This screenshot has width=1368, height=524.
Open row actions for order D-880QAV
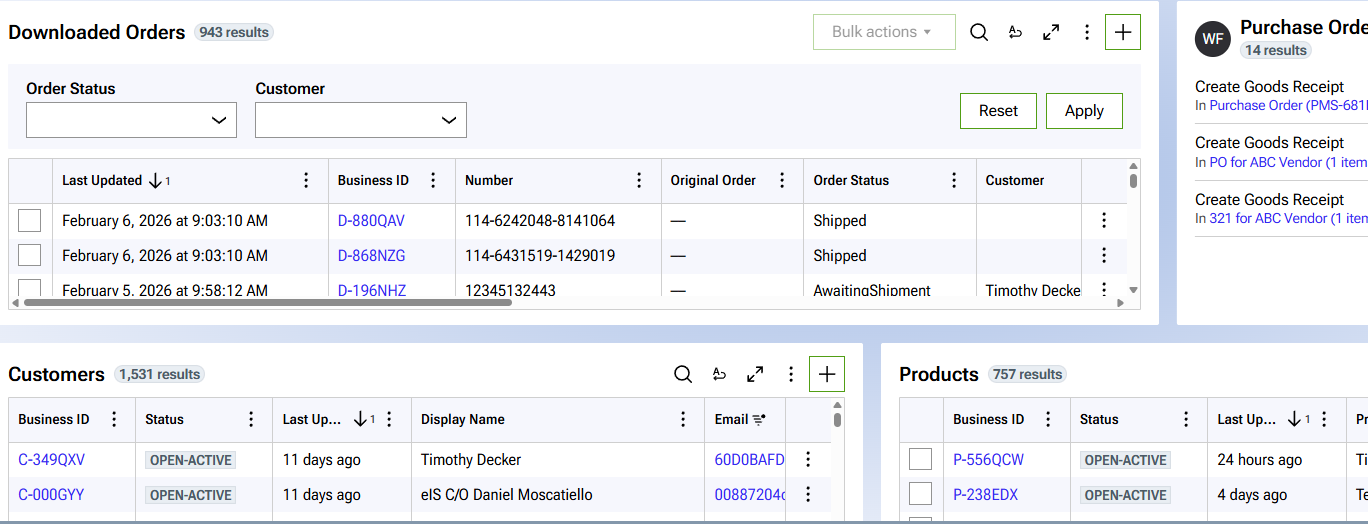(x=1104, y=220)
